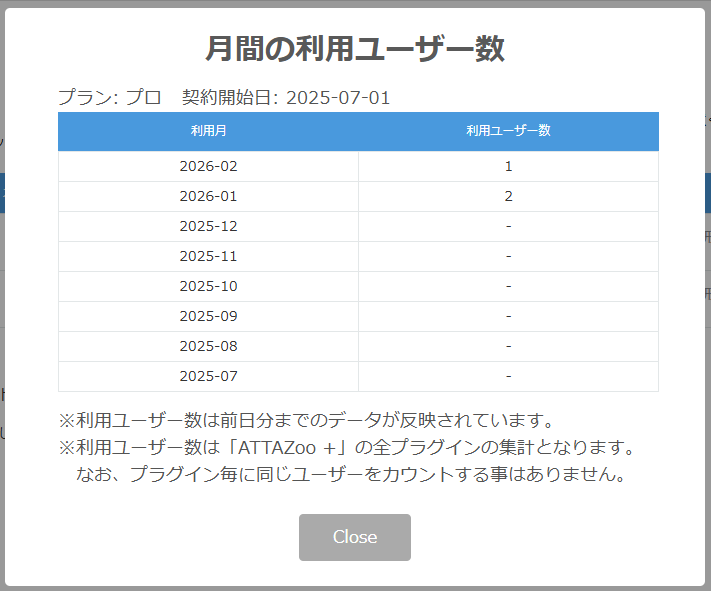Click user count value for 2026-01

508,196
